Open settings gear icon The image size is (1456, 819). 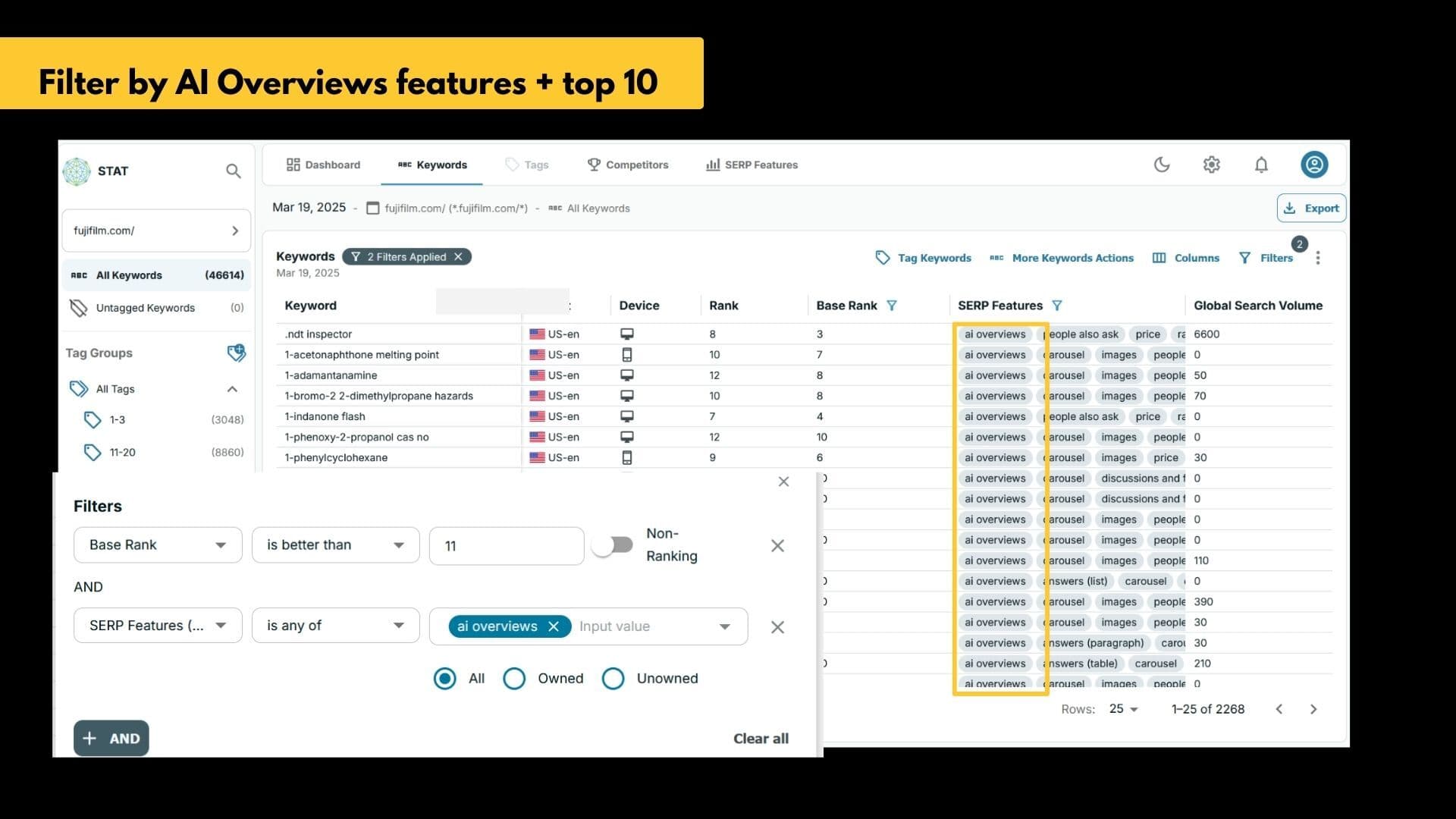pyautogui.click(x=1211, y=165)
